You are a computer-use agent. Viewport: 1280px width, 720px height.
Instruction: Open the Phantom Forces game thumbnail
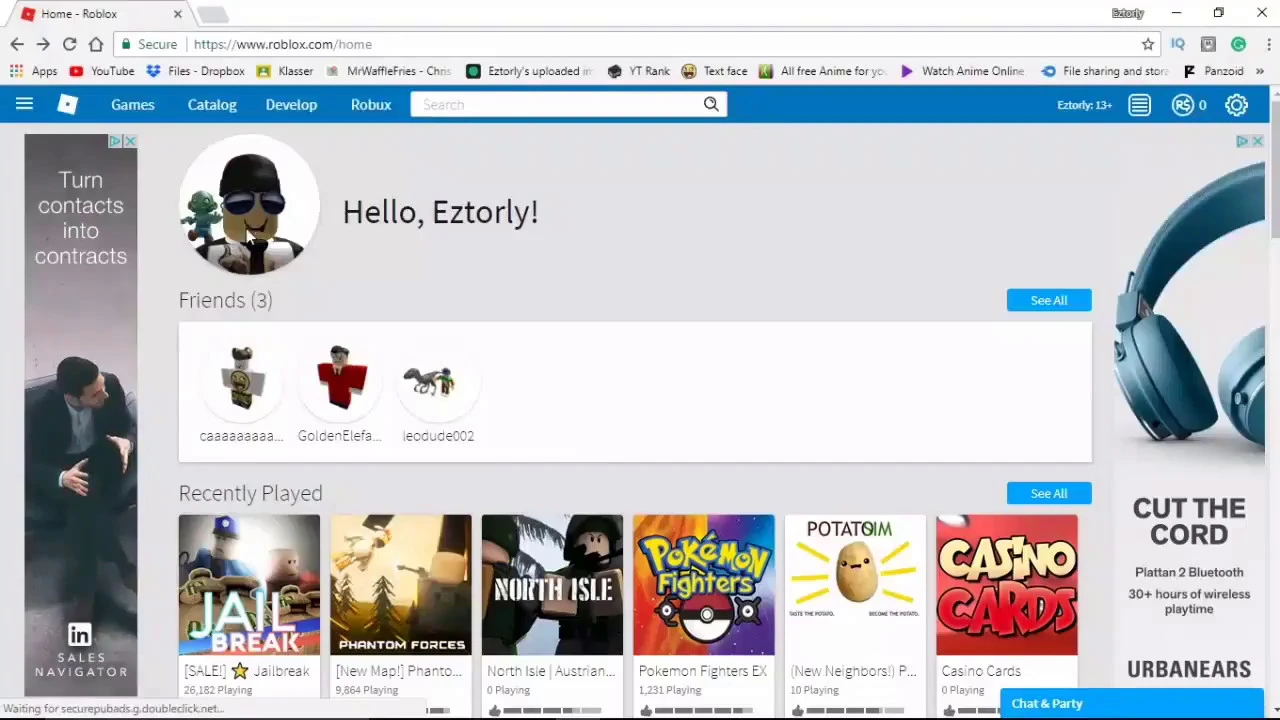(401, 585)
